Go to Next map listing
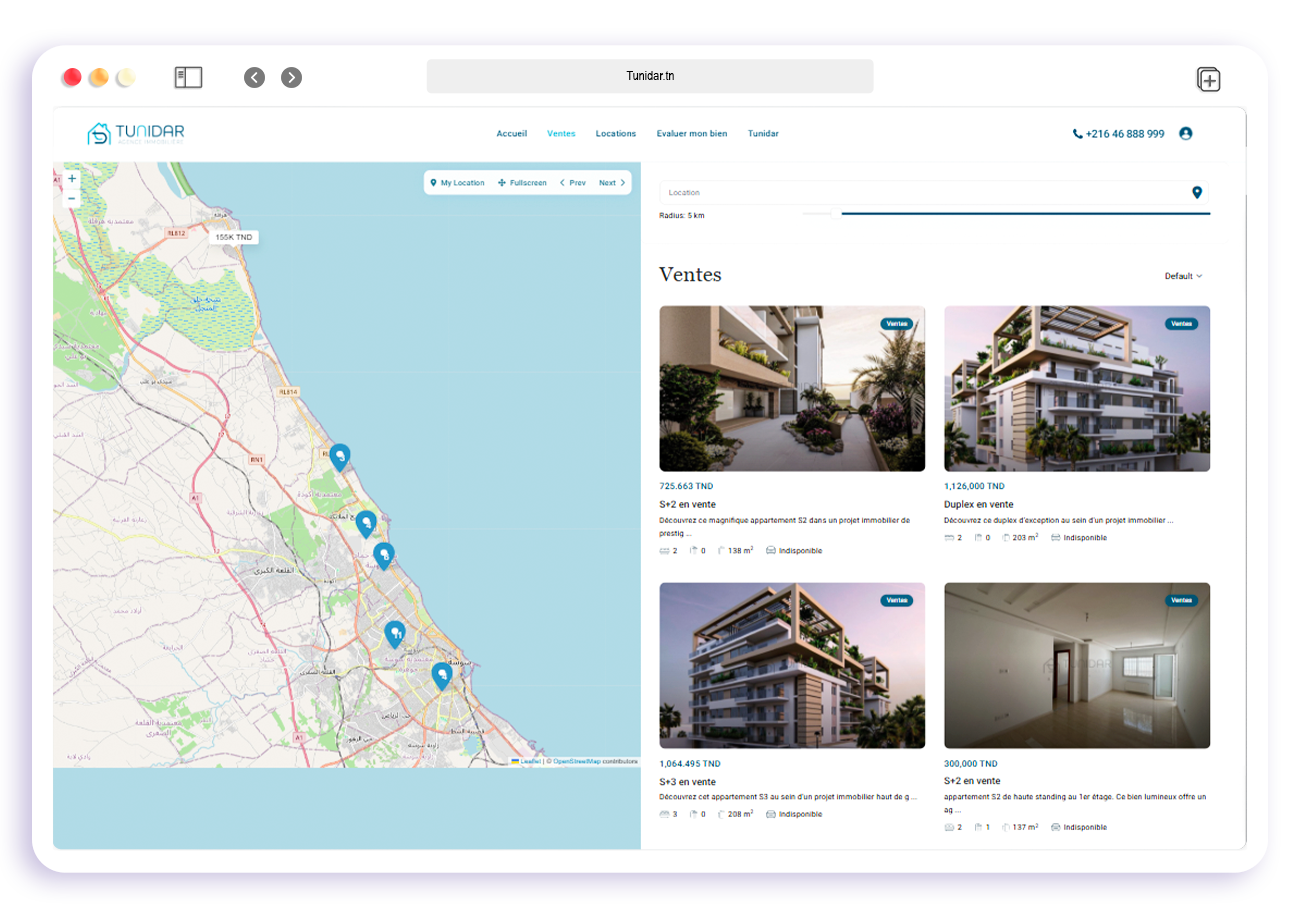 coord(612,183)
